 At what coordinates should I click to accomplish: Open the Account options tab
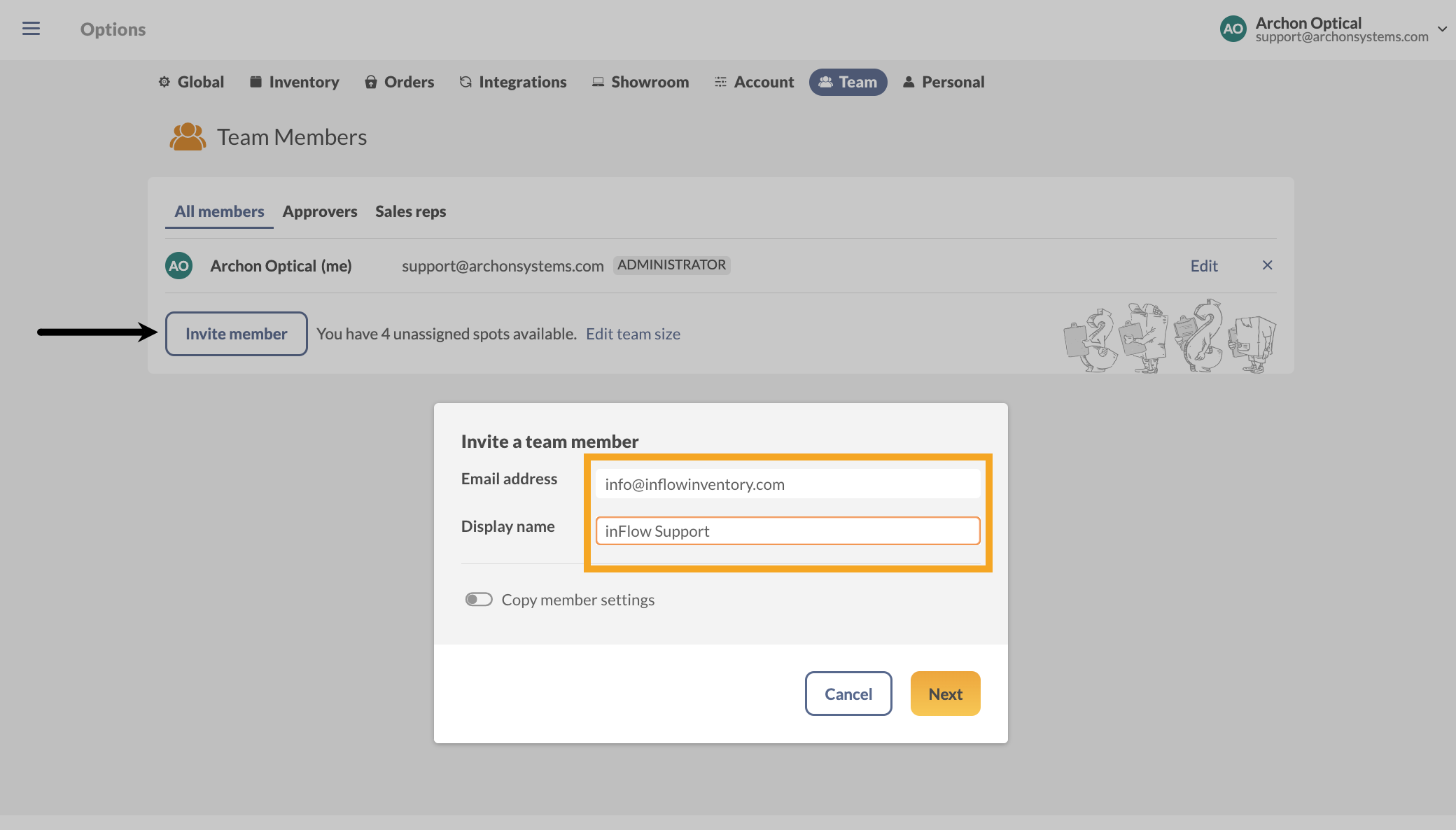754,82
